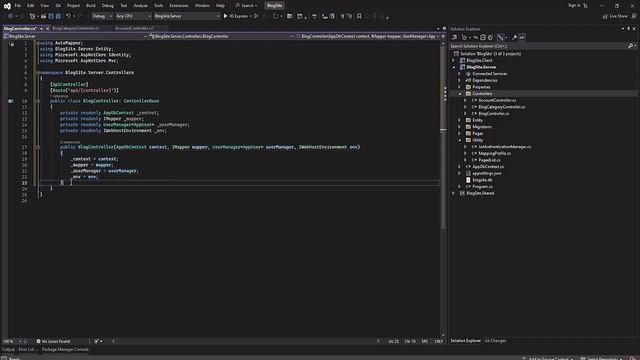Click Show All Files icon in Solution Explorer
Image resolution: width=640 pixels, height=360 pixels.
(x=491, y=37)
